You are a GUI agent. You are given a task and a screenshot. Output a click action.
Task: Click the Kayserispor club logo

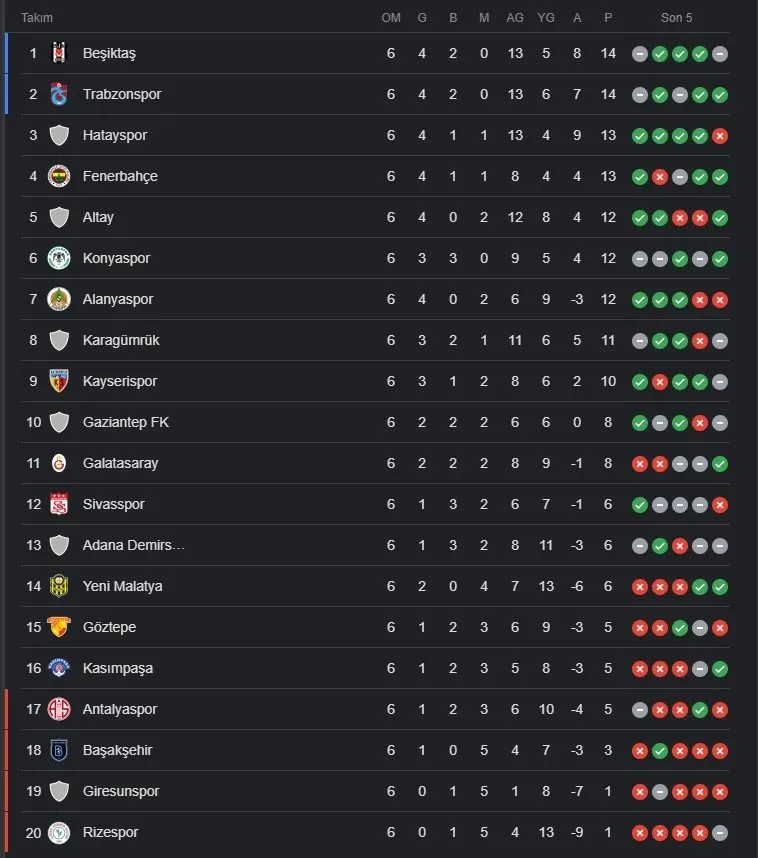pyautogui.click(x=59, y=381)
